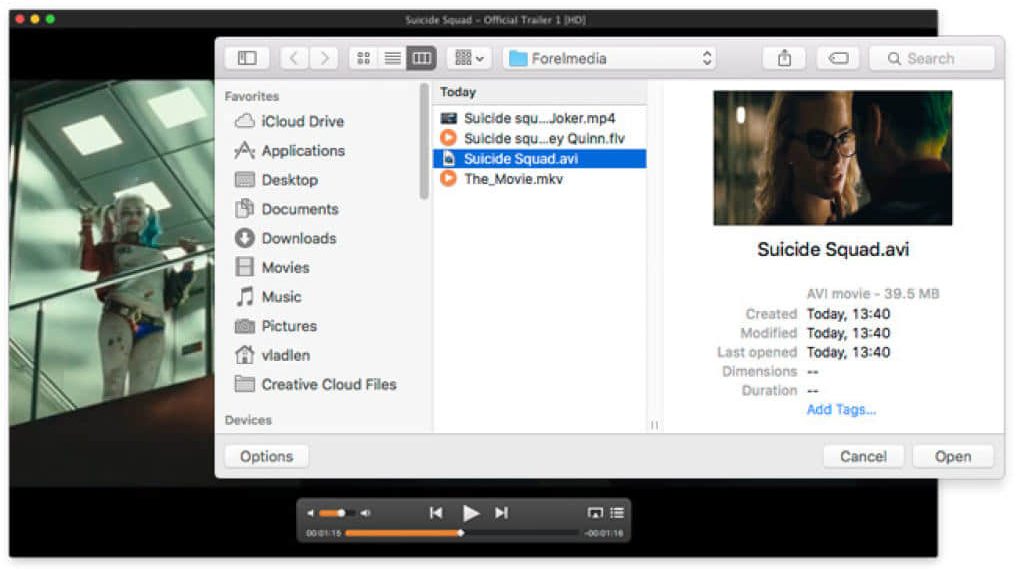Click the Open button
The height and width of the screenshot is (570, 1018).
pos(952,456)
